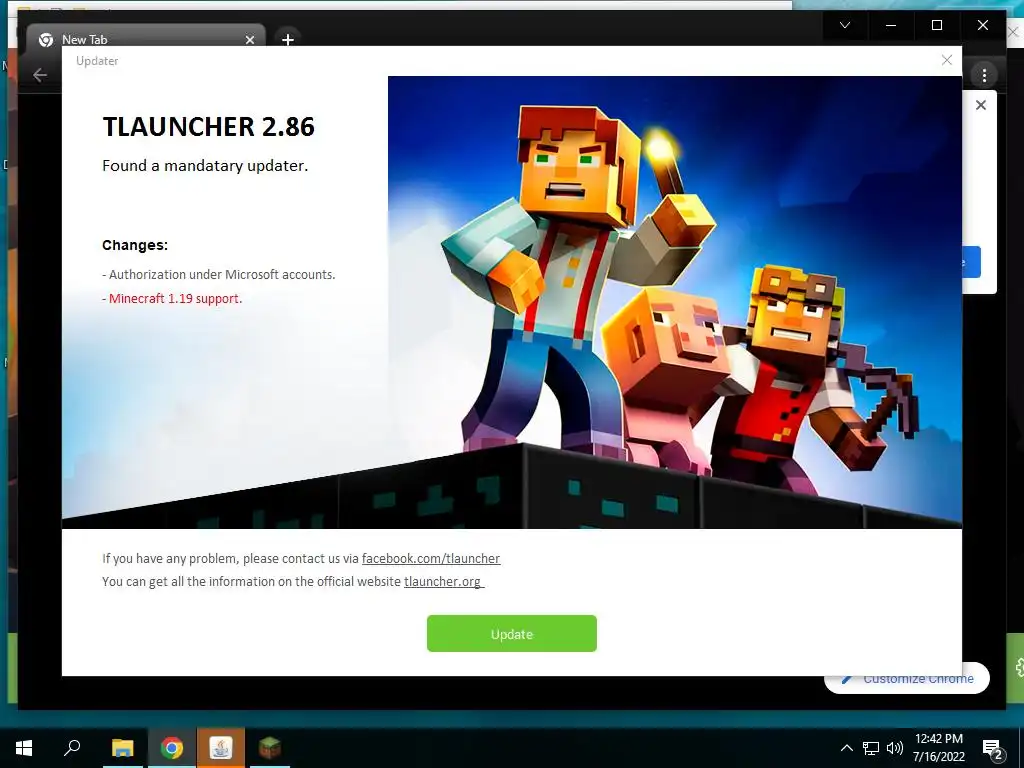Dismiss the Chrome side popup
The height and width of the screenshot is (768, 1024).
[x=980, y=105]
